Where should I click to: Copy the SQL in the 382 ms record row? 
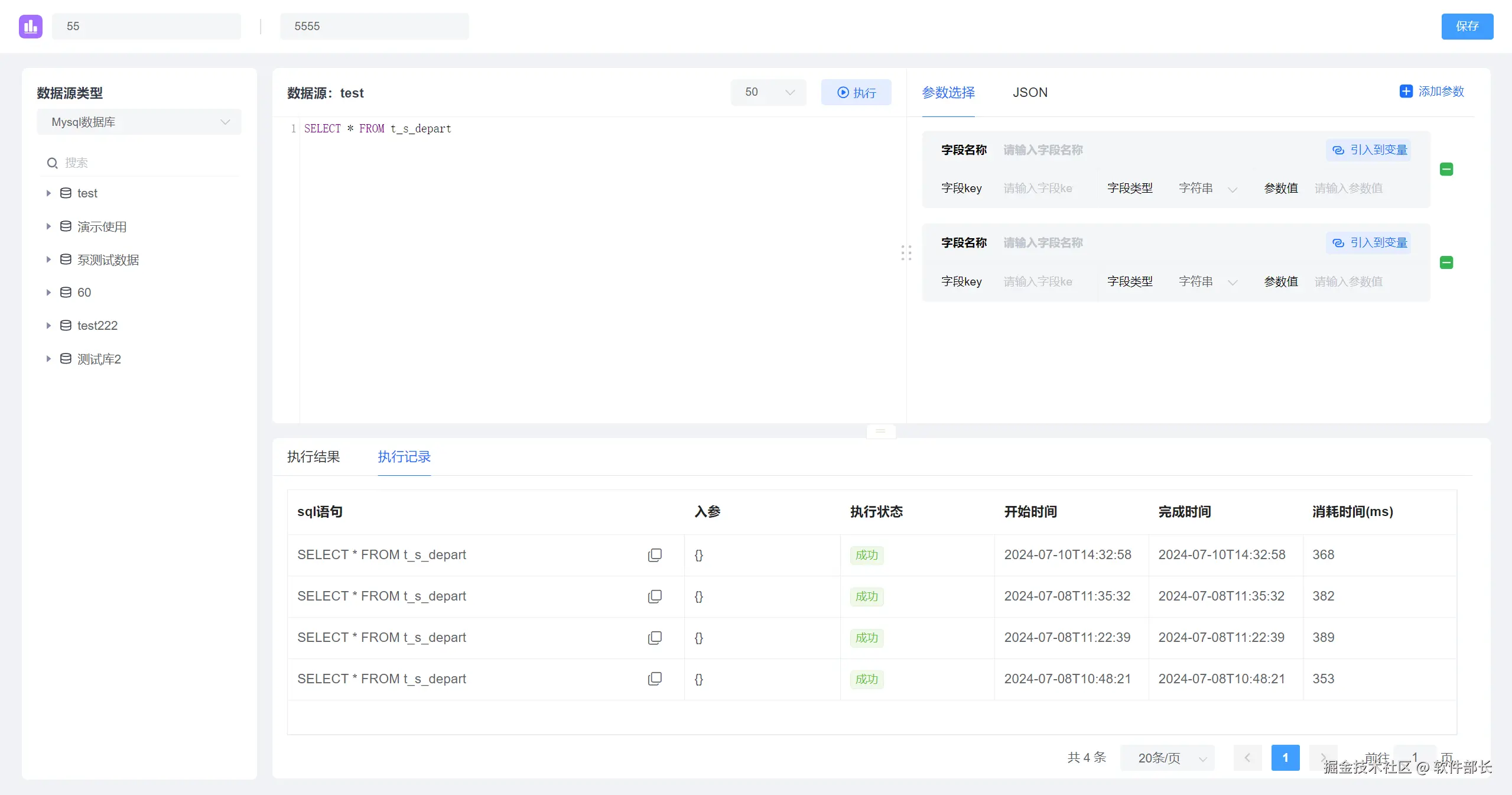click(654, 596)
